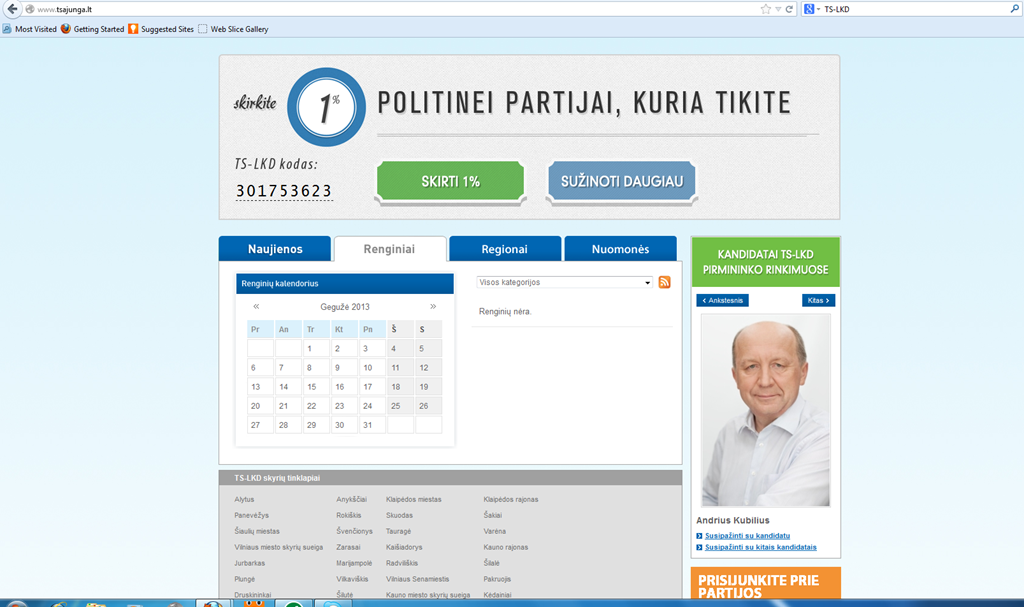The image size is (1024, 607).
Task: Expand the Visos kategorijos dropdown
Action: coord(564,282)
